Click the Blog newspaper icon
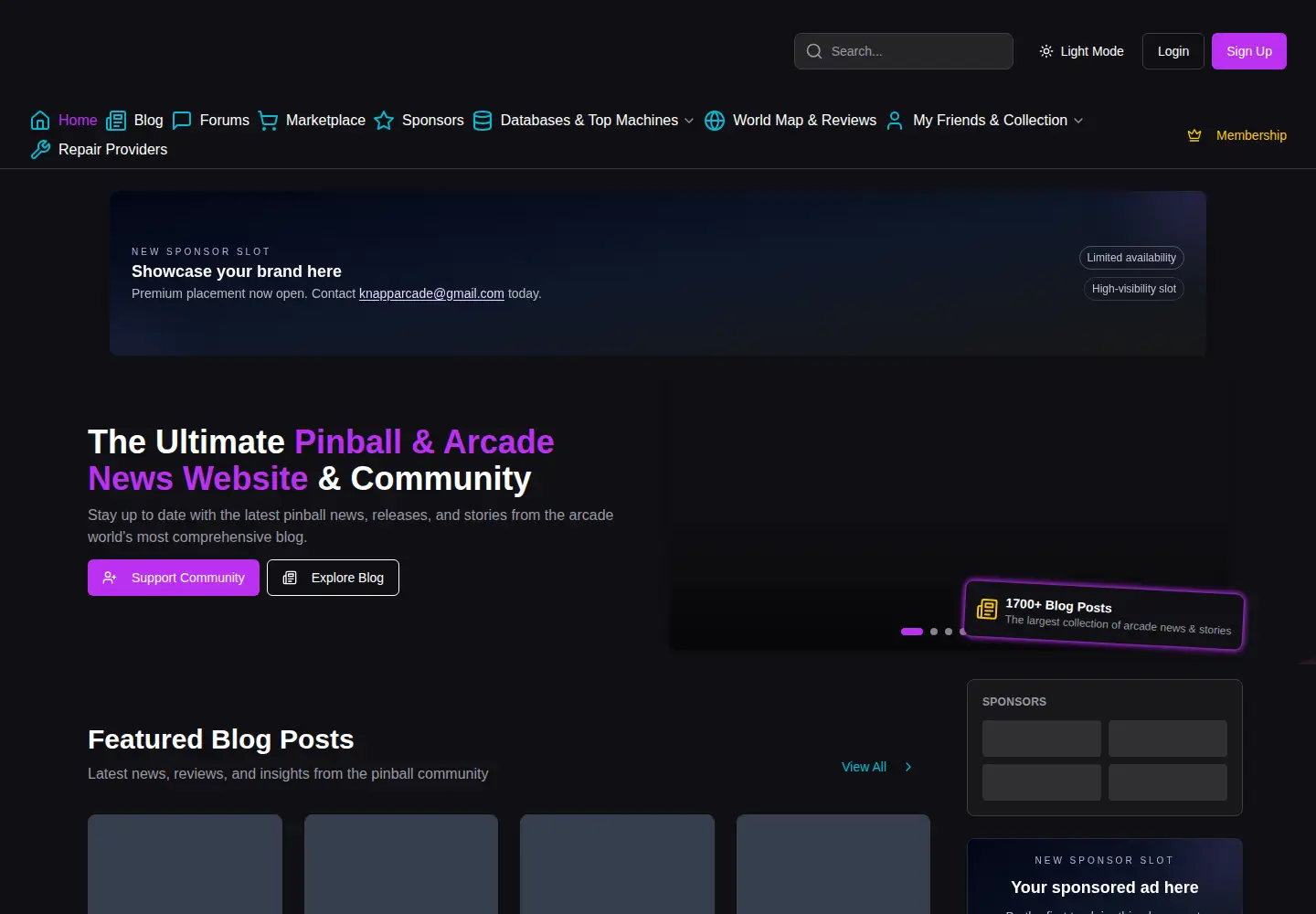 [116, 121]
